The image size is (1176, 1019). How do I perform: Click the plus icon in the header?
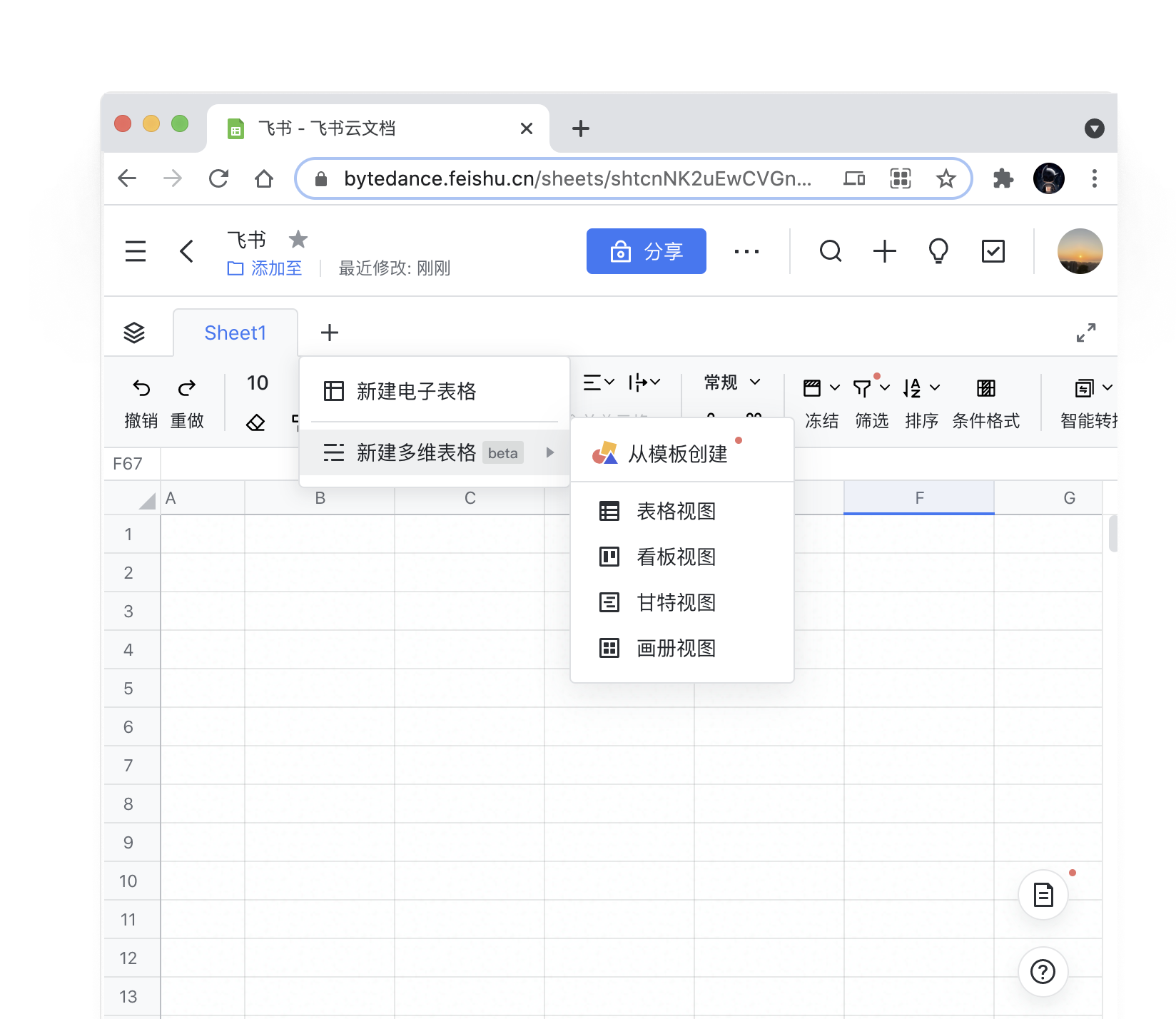click(x=885, y=251)
